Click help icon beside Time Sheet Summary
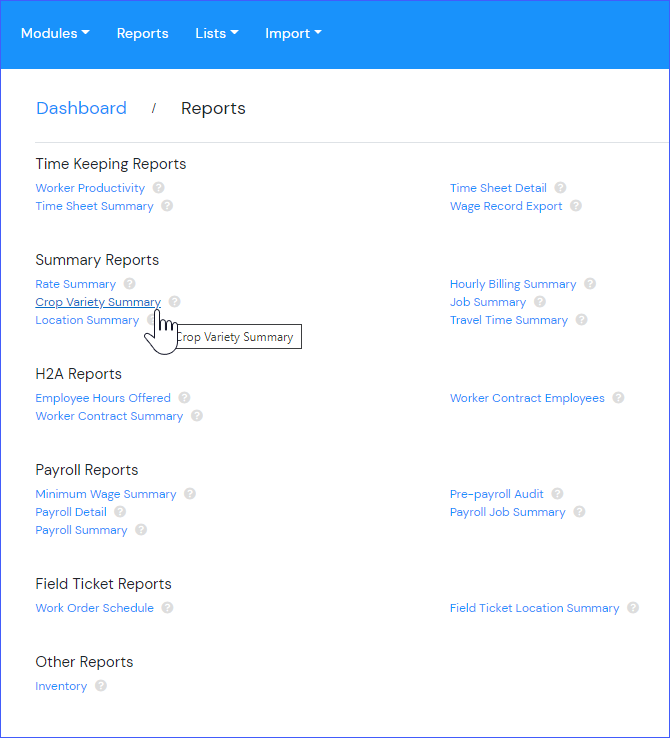 167,206
